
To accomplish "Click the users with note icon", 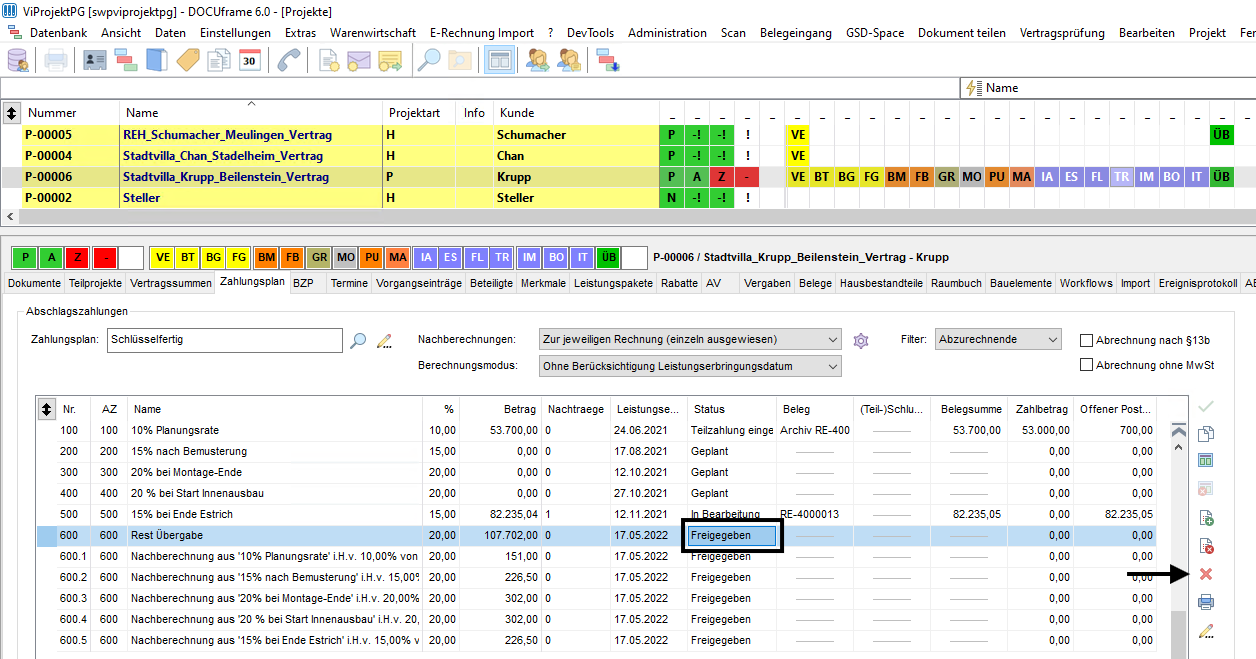I will click(x=569, y=60).
